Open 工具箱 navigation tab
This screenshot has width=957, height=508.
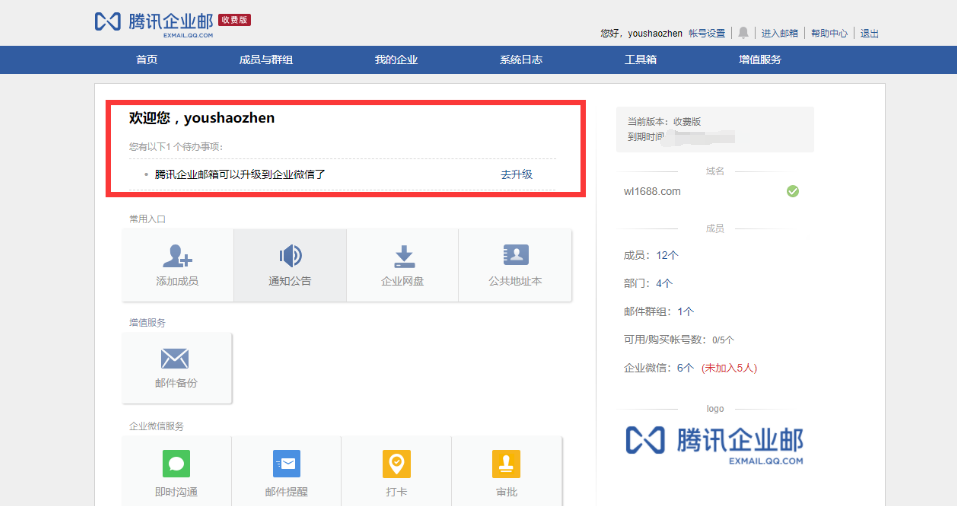point(640,60)
